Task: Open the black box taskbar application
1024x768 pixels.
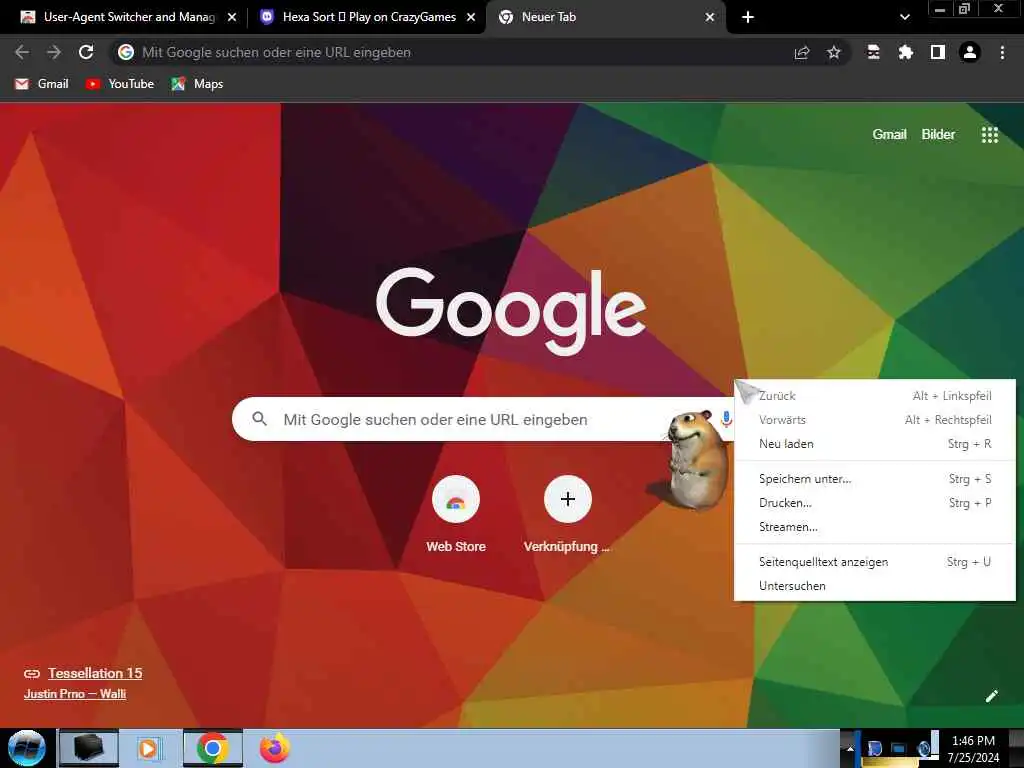Action: pos(88,748)
